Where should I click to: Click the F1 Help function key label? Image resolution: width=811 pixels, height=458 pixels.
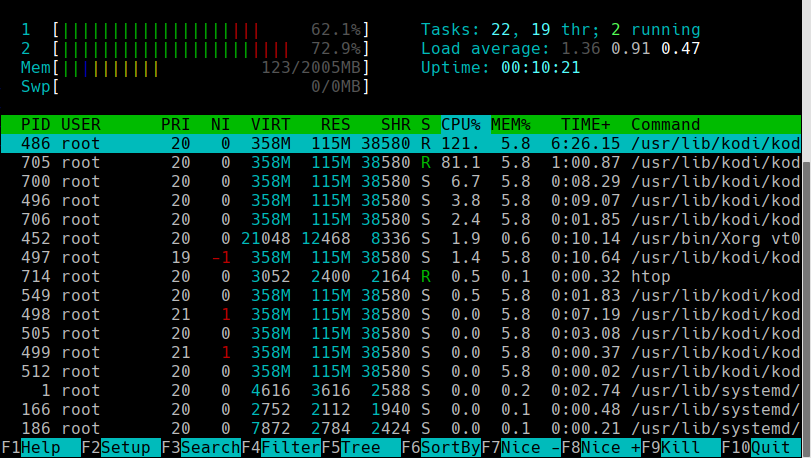click(41, 448)
